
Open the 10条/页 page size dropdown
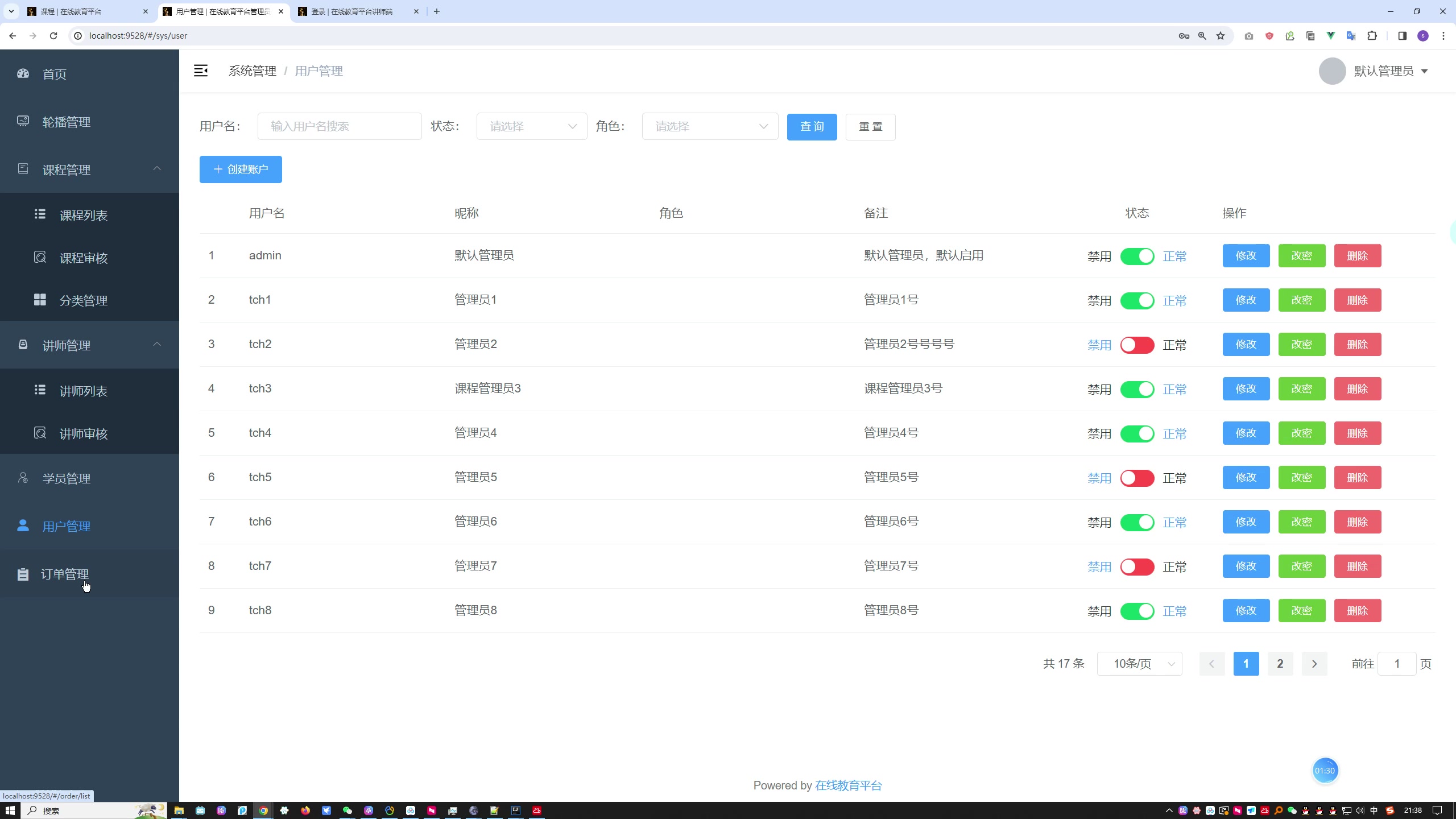(x=1139, y=664)
